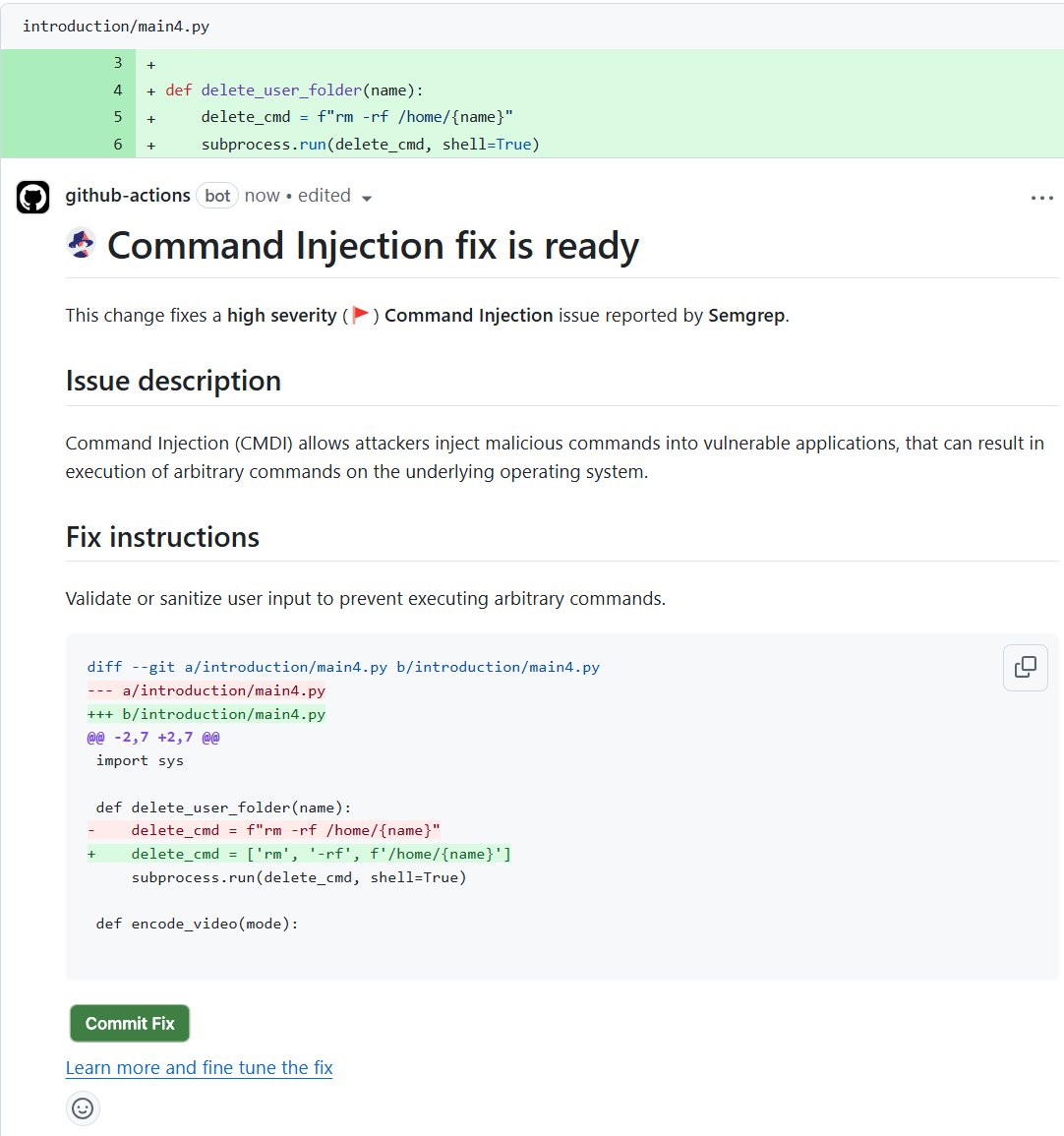Screen dimensions: 1064x1136
Task: Click the bot label badge
Action: pos(217,196)
